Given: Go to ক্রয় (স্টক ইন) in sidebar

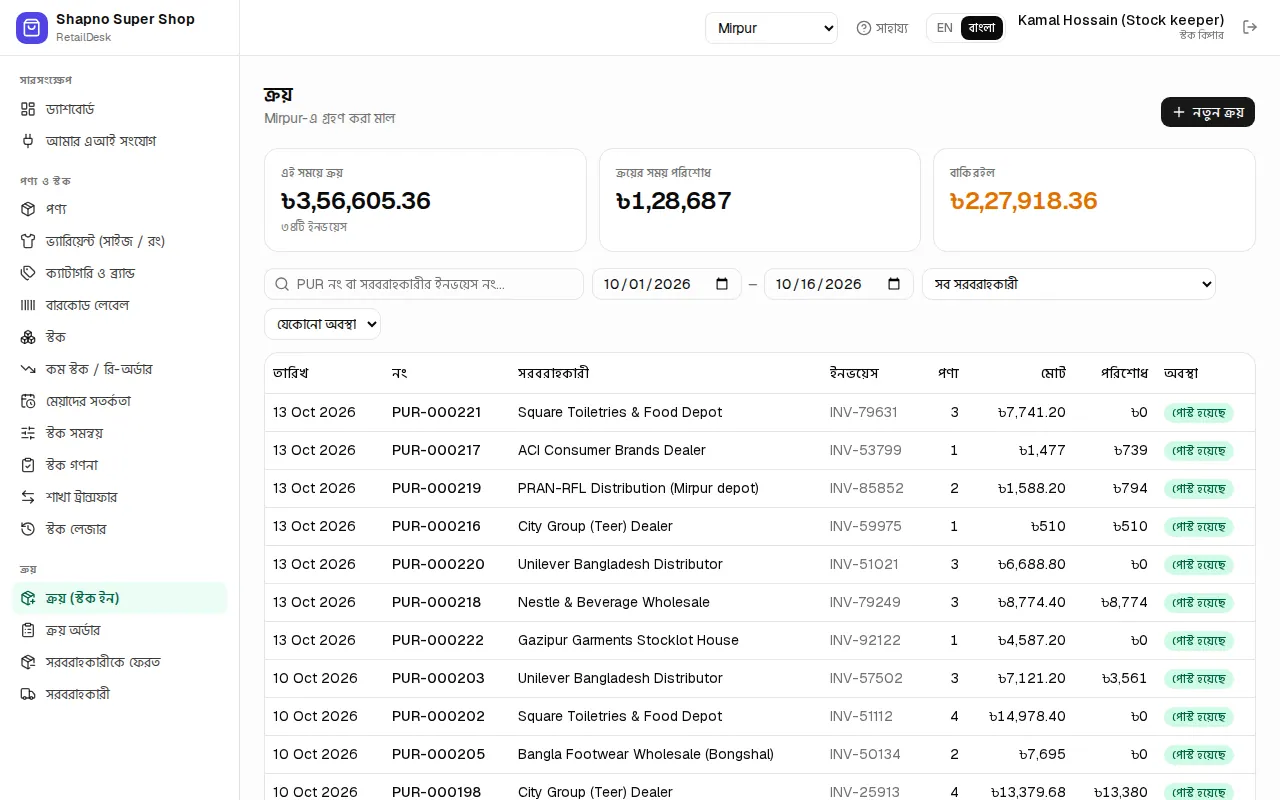Looking at the screenshot, I should pyautogui.click(x=120, y=598).
